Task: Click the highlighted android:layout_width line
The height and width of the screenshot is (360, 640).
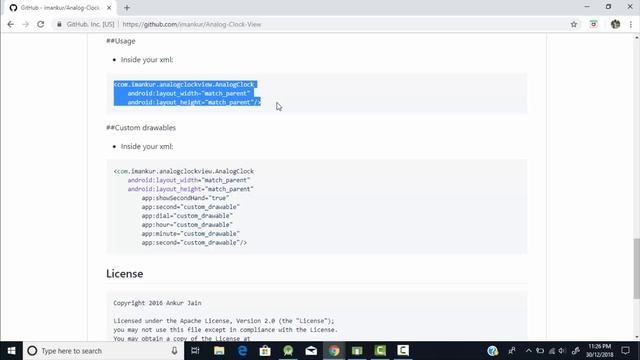Action: pyautogui.click(x=189, y=93)
